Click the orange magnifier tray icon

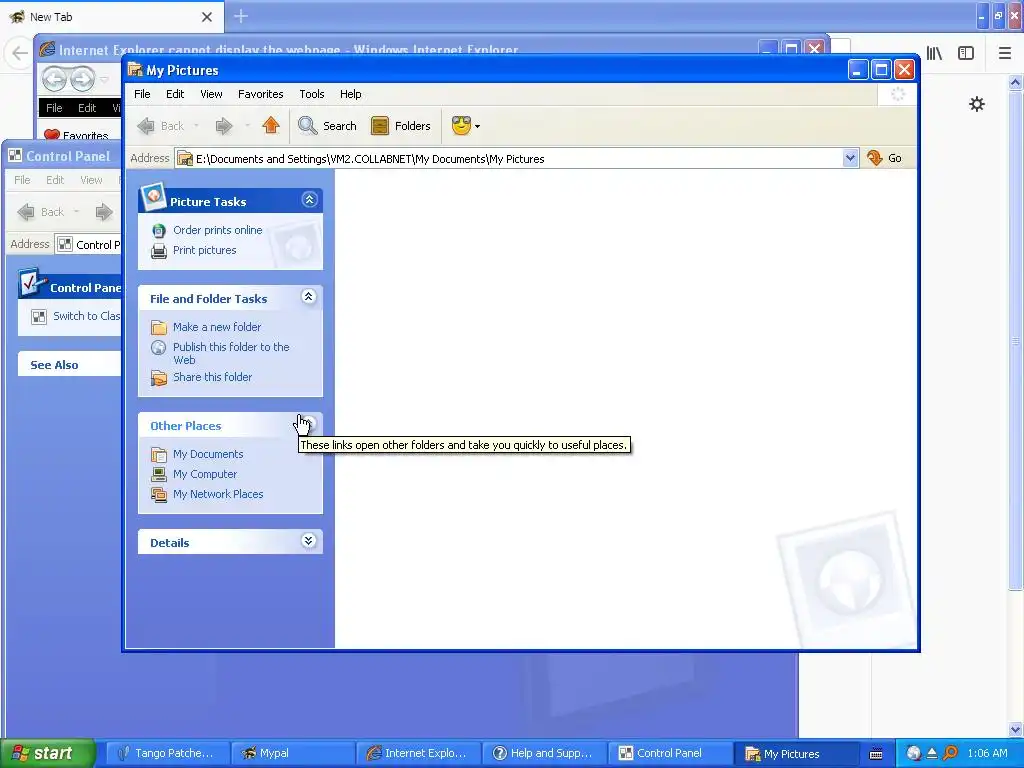point(950,753)
